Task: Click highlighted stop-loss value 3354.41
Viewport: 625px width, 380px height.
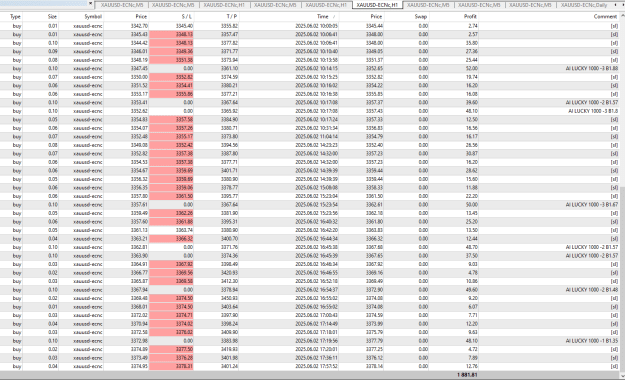Action: pyautogui.click(x=185, y=86)
